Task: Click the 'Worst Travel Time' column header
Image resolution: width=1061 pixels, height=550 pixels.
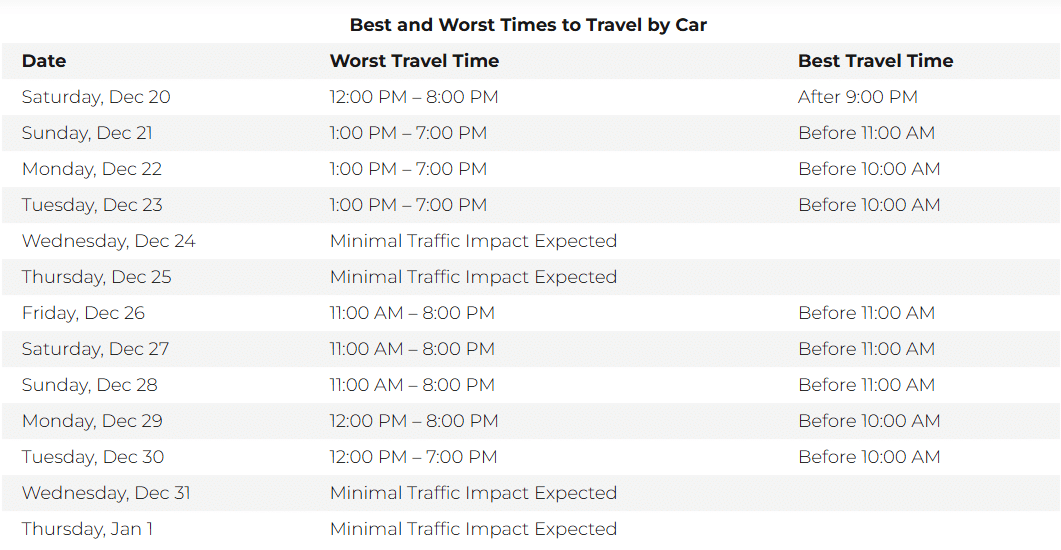Action: click(414, 61)
